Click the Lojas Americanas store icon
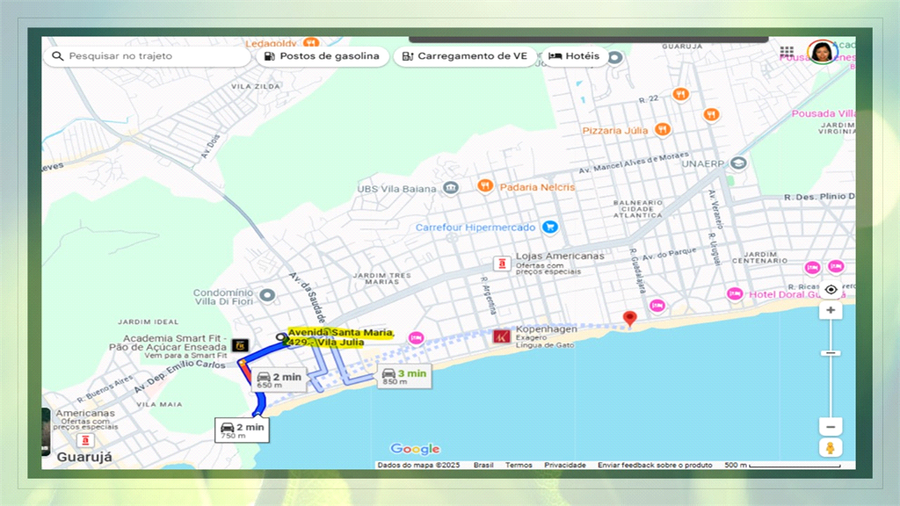 pos(500,263)
